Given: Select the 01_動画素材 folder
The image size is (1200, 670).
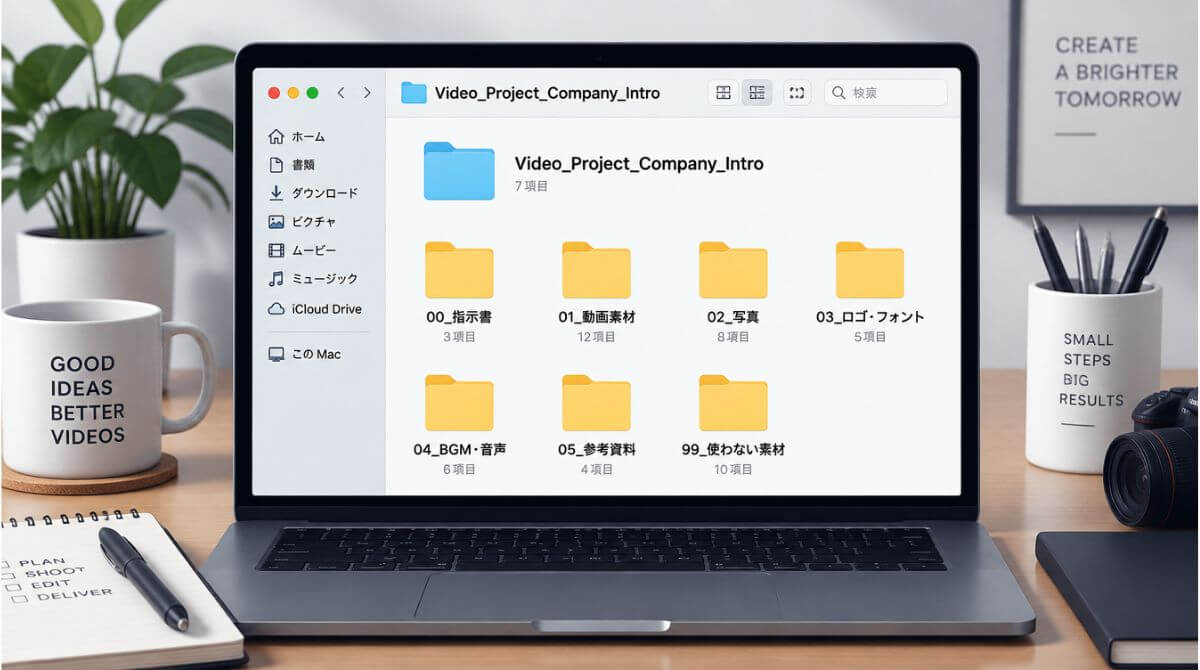Looking at the screenshot, I should point(596,270).
